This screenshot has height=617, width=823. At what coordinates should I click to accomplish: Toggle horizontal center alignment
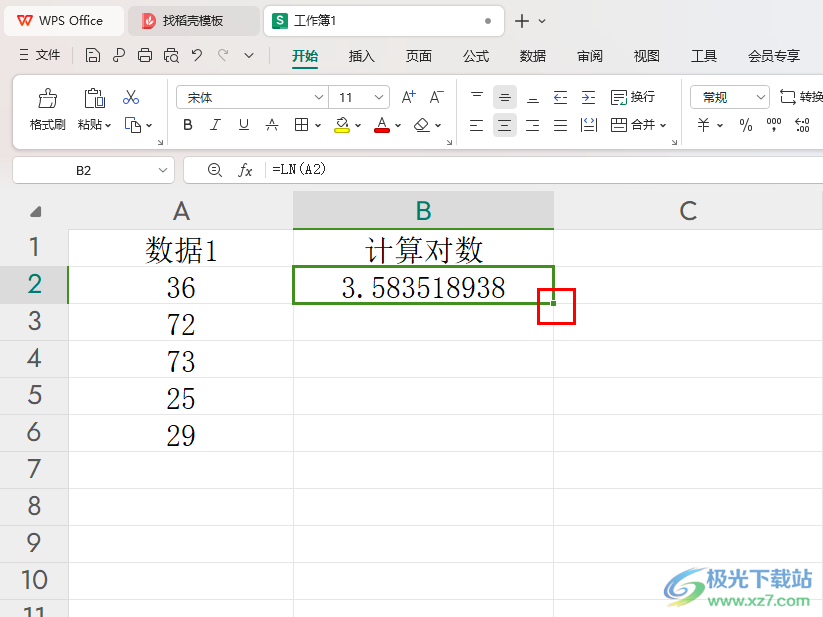pyautogui.click(x=505, y=125)
